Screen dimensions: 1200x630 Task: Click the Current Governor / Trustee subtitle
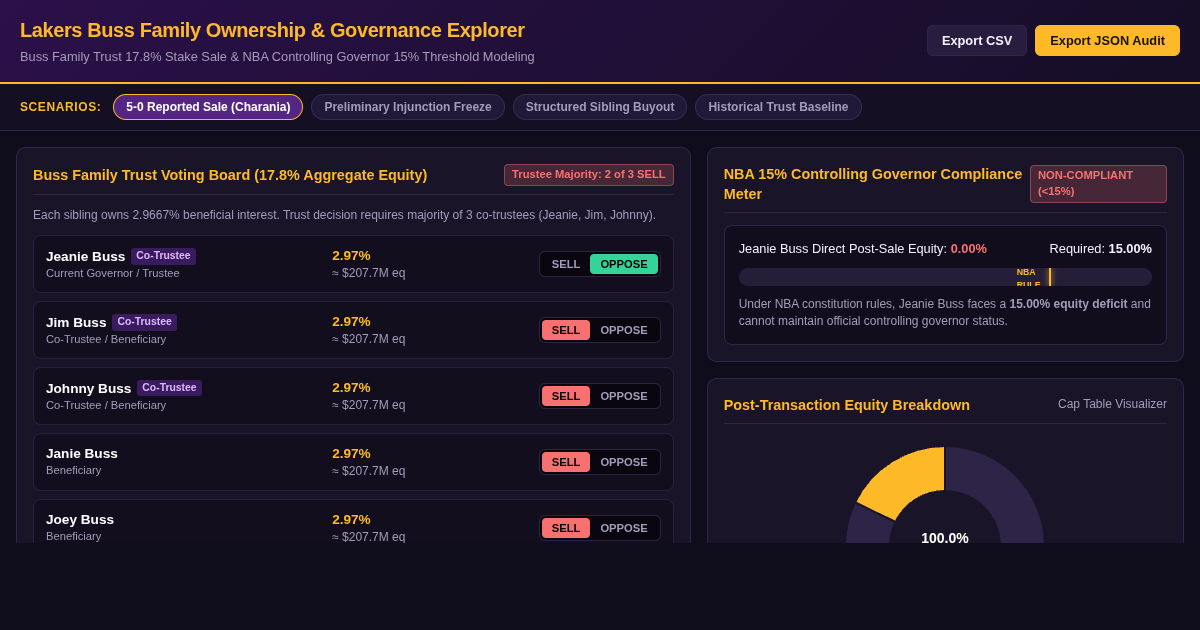pyautogui.click(x=113, y=273)
